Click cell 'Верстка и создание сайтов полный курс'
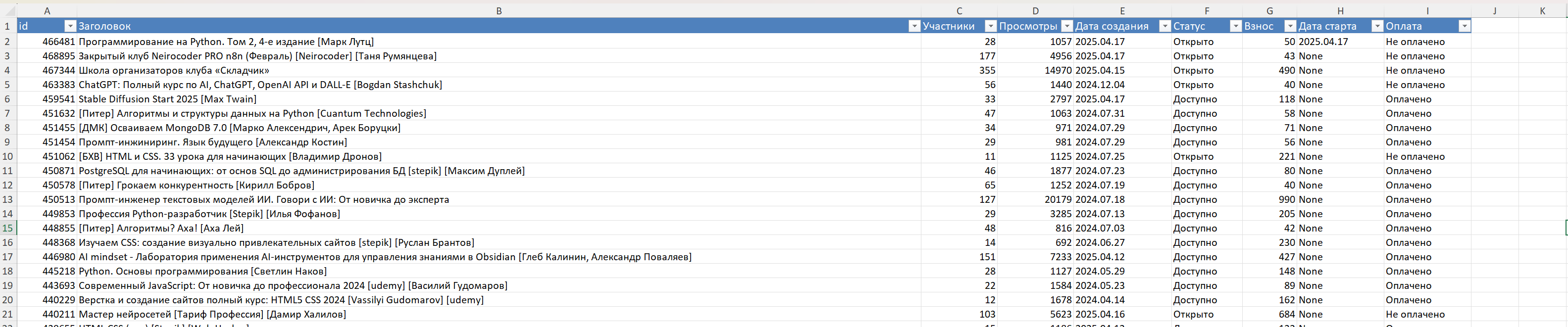This screenshot has height=327, width=1568. coord(499,300)
